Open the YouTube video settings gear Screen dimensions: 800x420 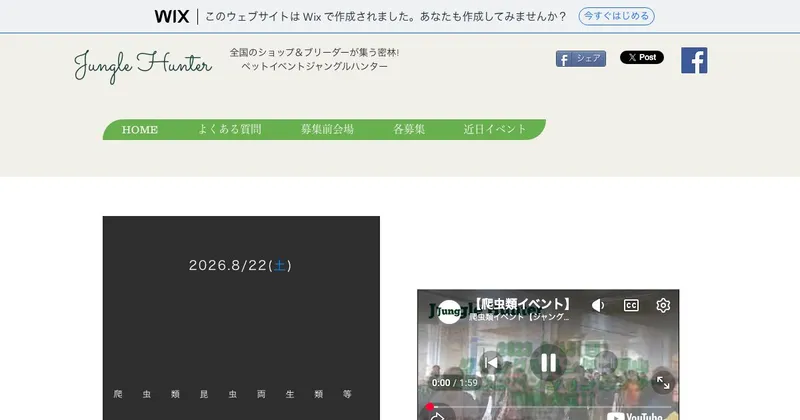click(x=663, y=305)
